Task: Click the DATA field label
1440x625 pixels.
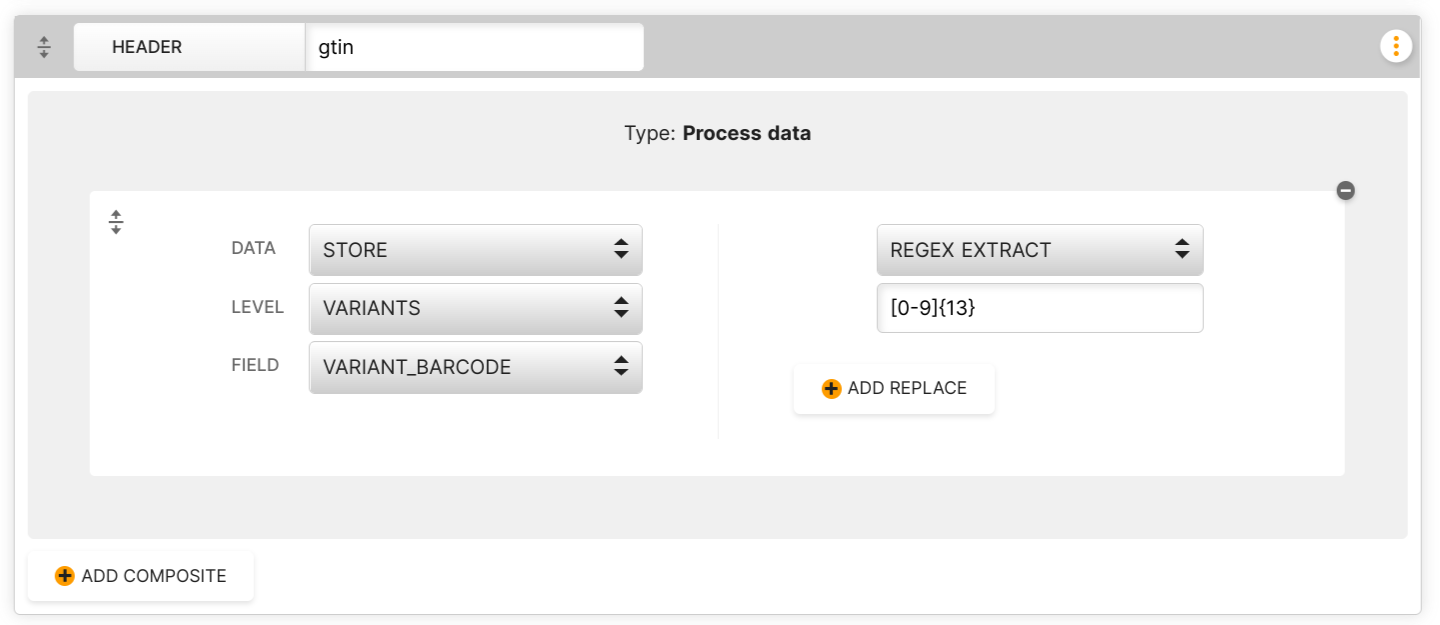Action: [x=253, y=249]
